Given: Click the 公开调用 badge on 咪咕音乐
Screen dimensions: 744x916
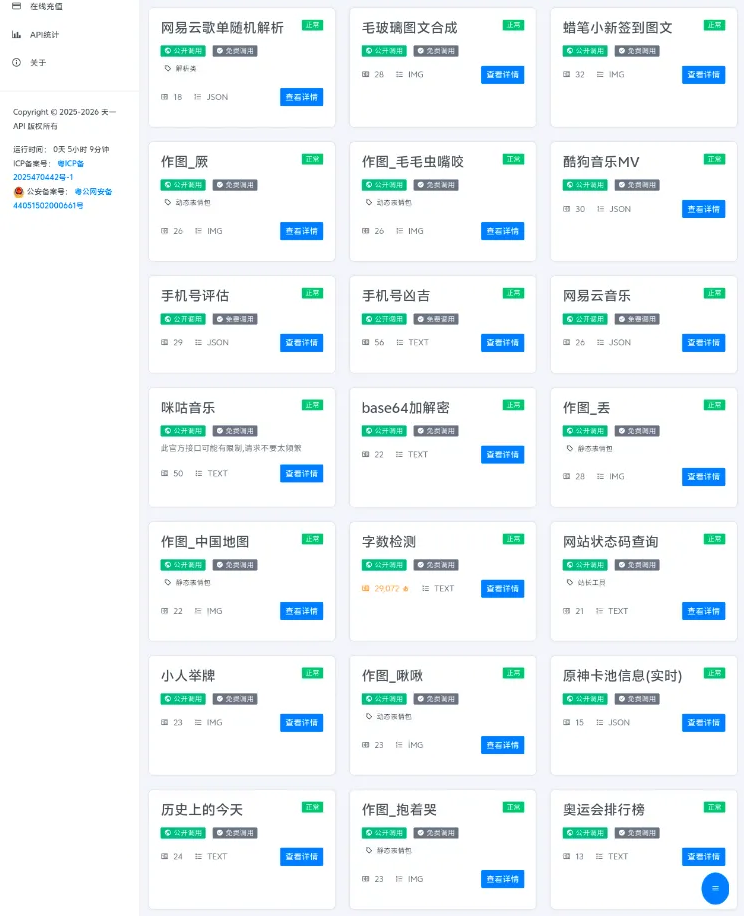Looking at the screenshot, I should (183, 431).
